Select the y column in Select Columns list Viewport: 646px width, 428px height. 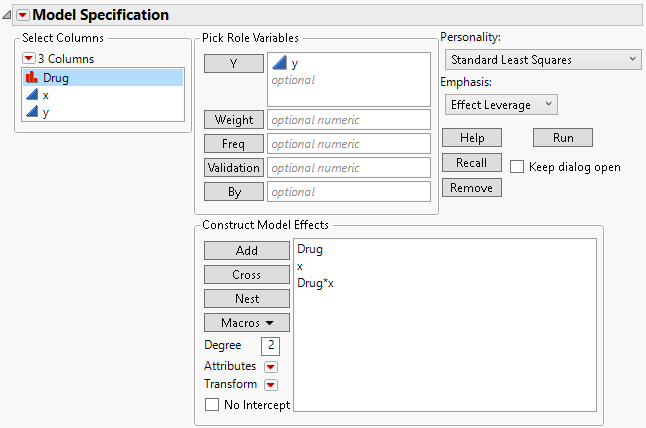click(46, 112)
